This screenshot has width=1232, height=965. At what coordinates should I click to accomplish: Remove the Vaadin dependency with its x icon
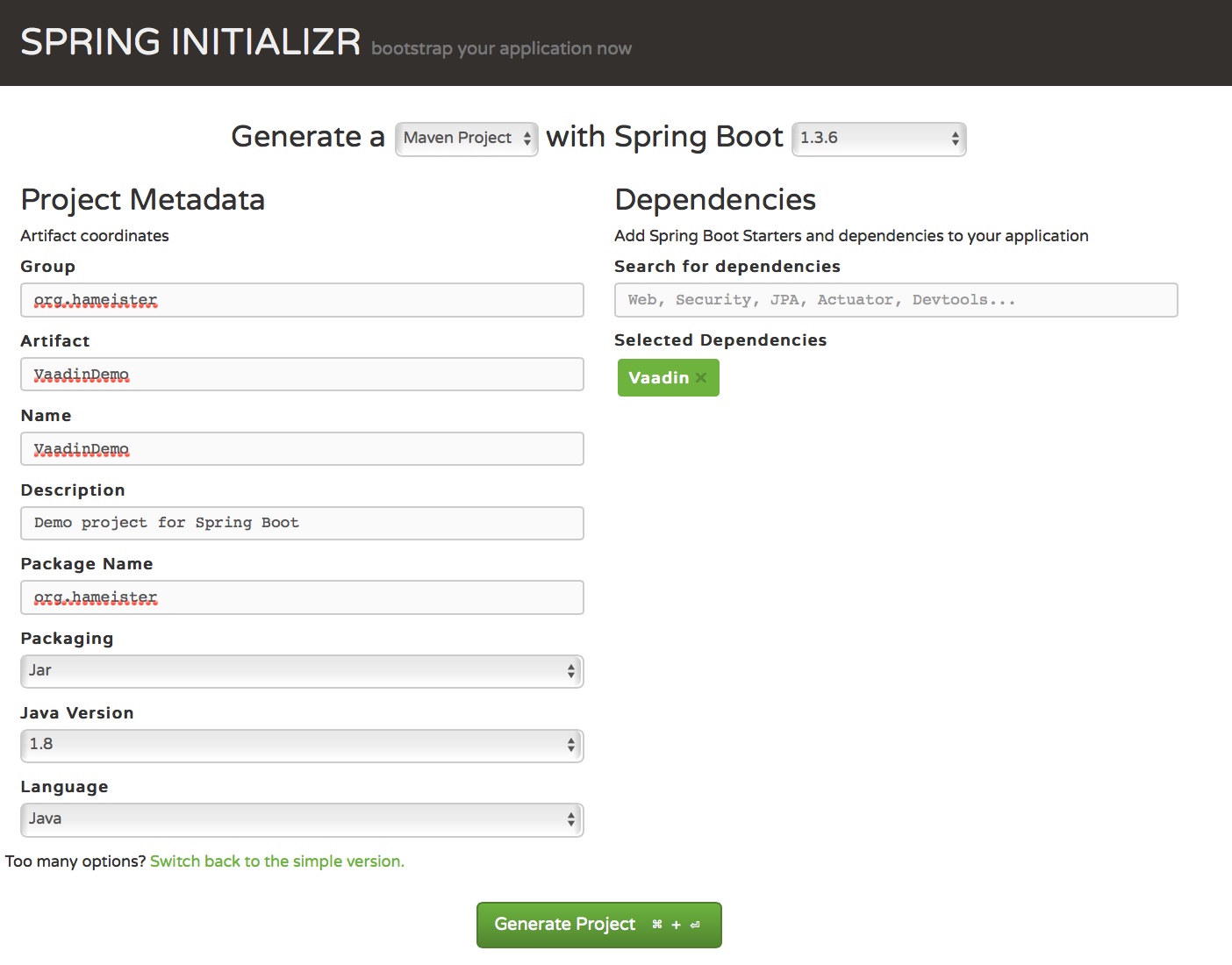700,378
